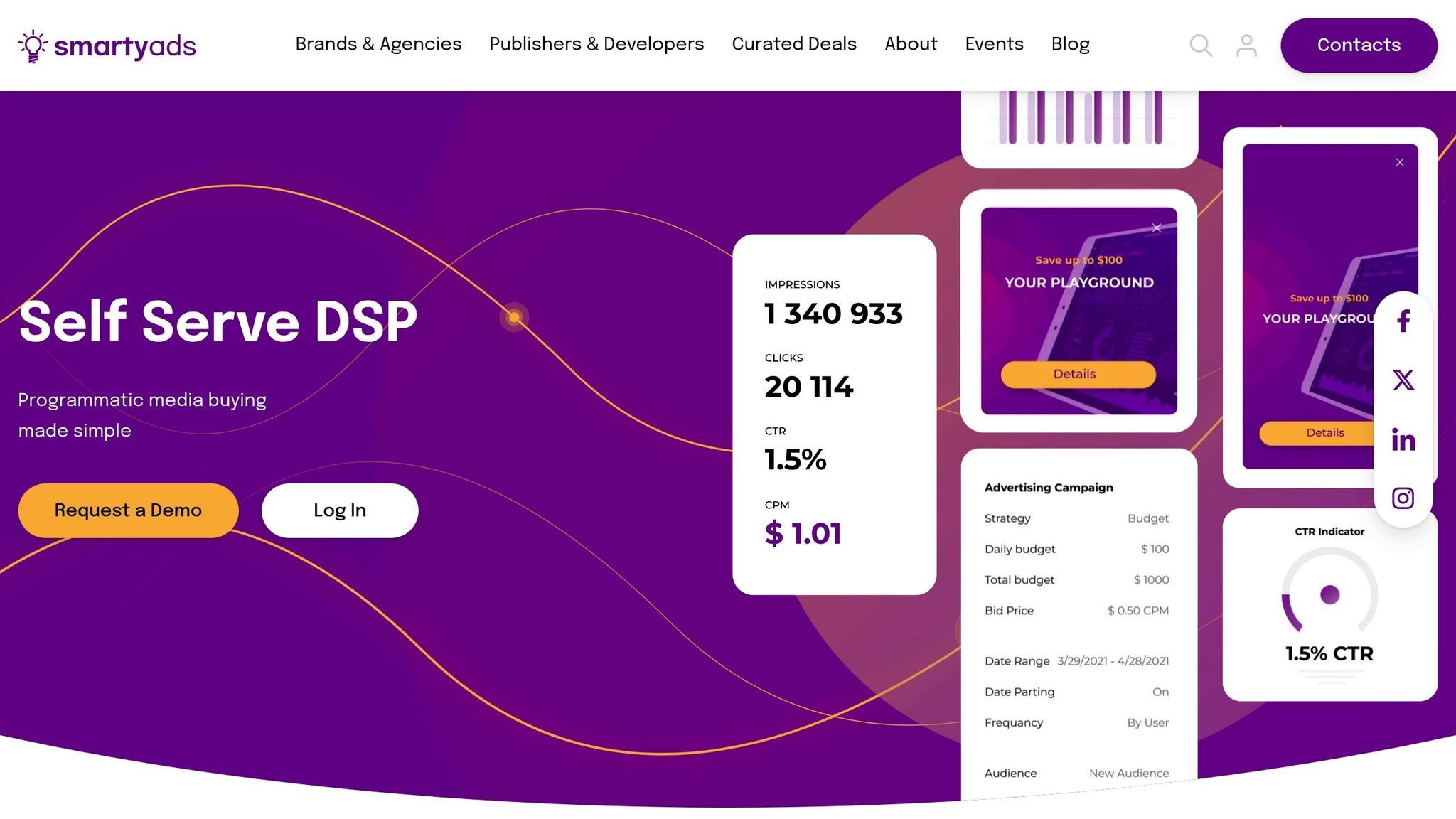The height and width of the screenshot is (819, 1456).
Task: Dismiss the Your Playground popup via its X
Action: (x=1157, y=227)
